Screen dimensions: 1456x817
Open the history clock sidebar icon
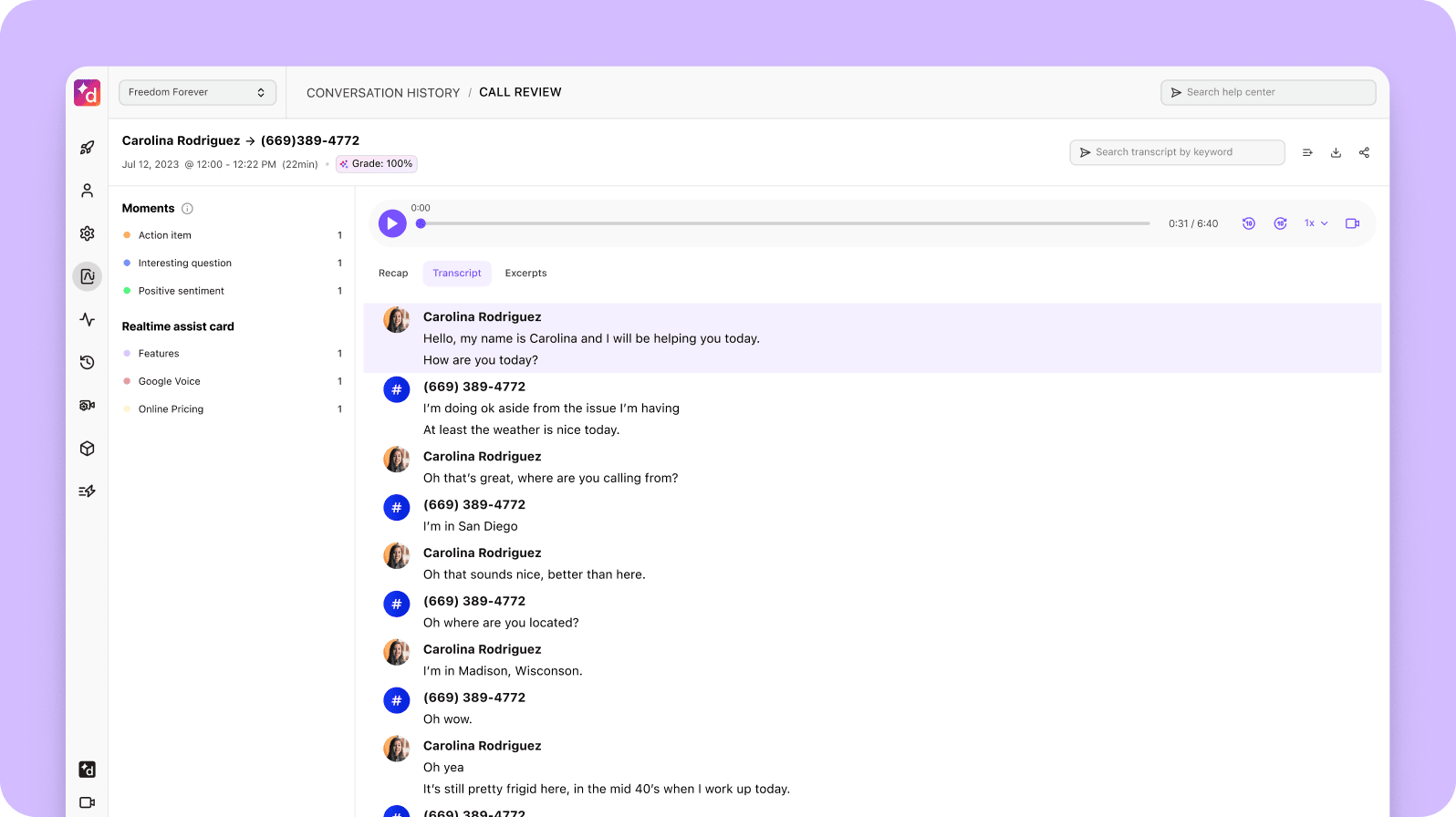[87, 362]
